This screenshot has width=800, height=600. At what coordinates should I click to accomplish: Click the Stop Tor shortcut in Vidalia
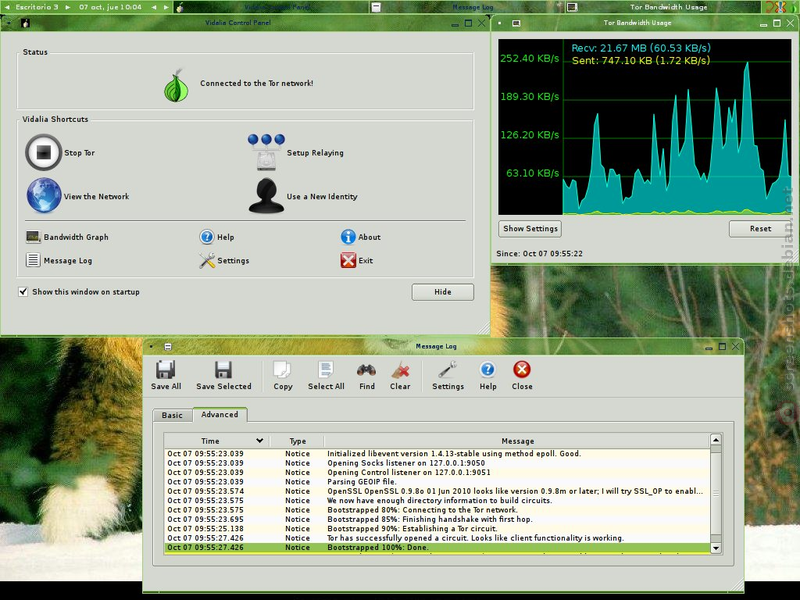(x=60, y=153)
